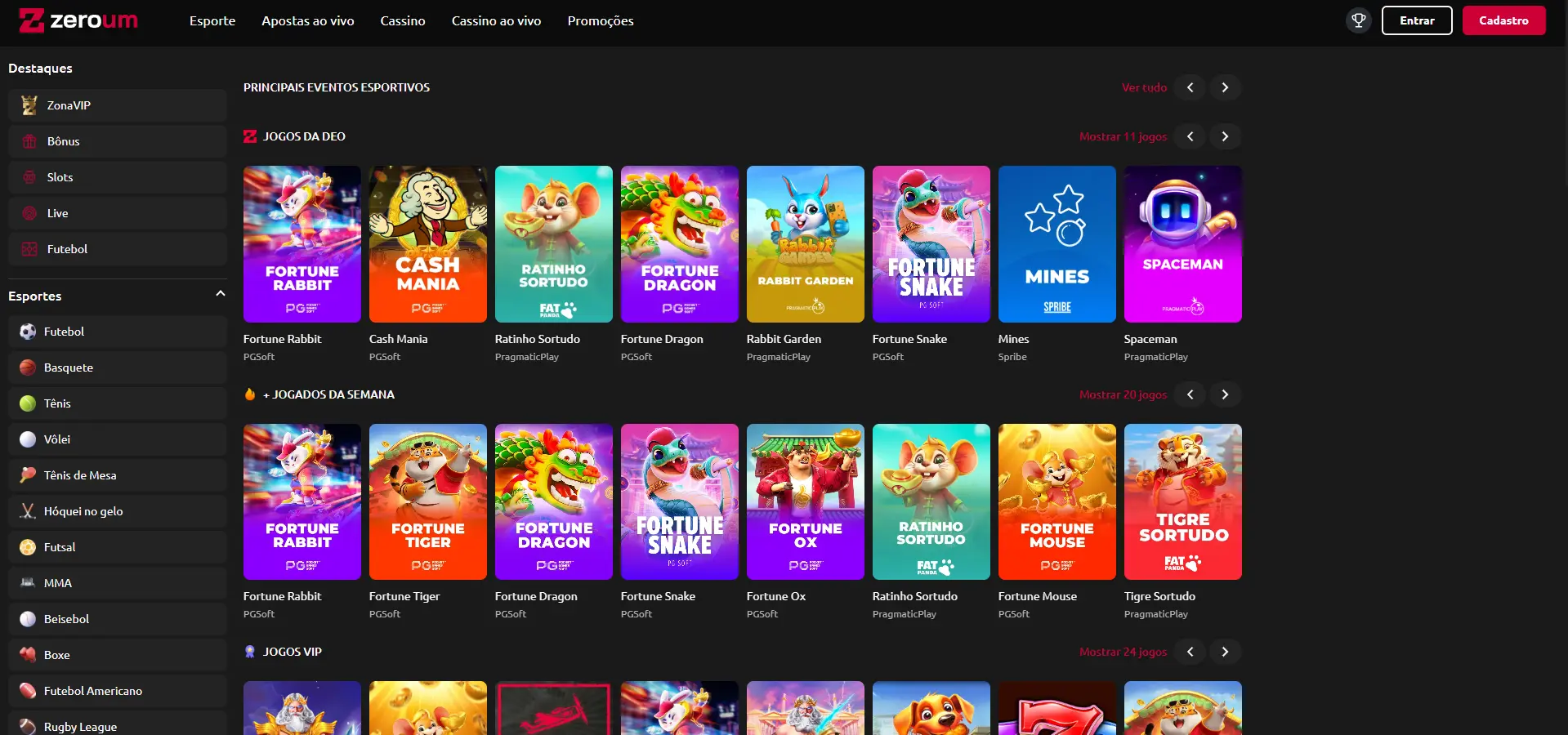
Task: Open Esporte menu
Action: point(212,21)
